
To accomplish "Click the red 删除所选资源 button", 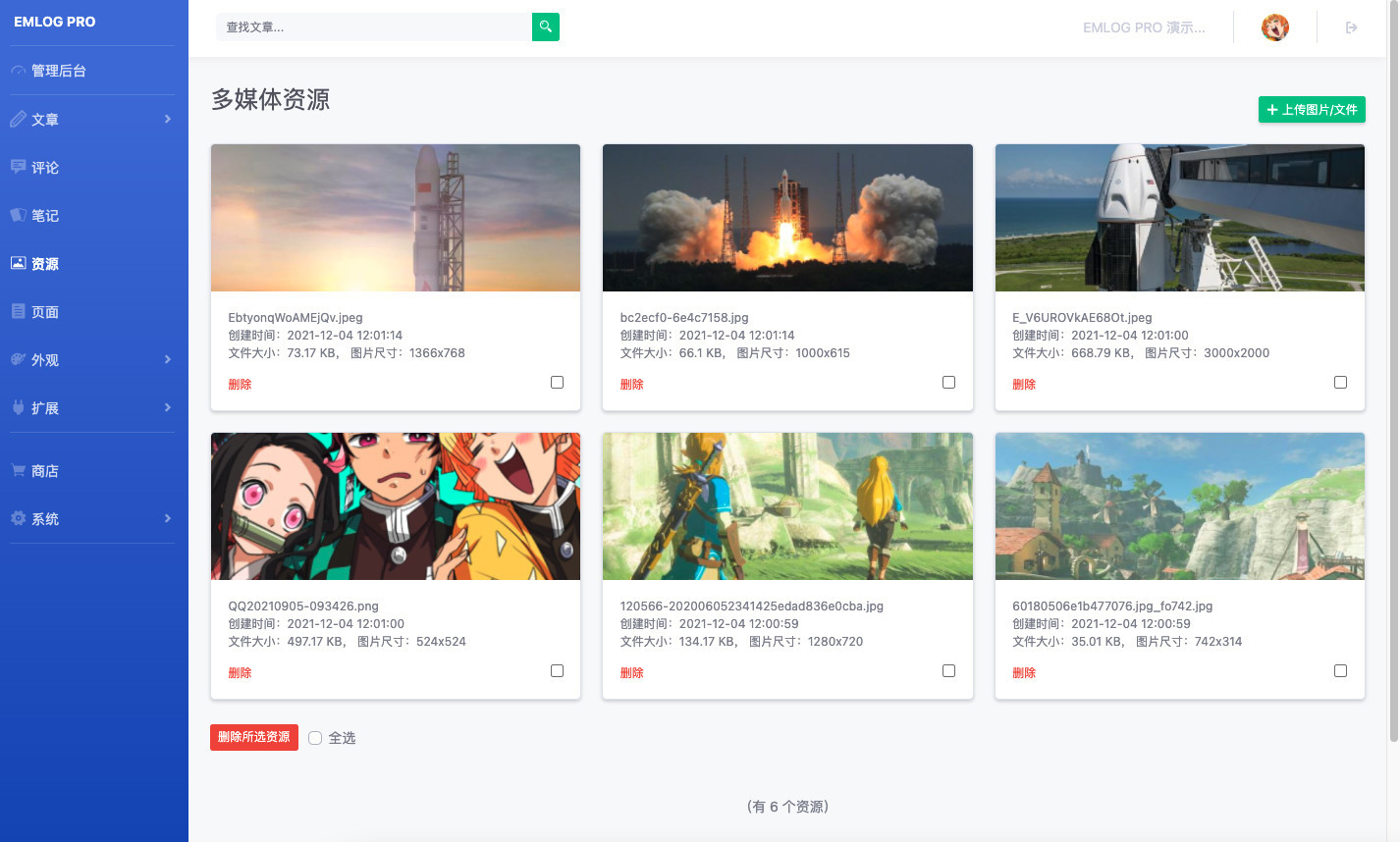I will coord(254,737).
